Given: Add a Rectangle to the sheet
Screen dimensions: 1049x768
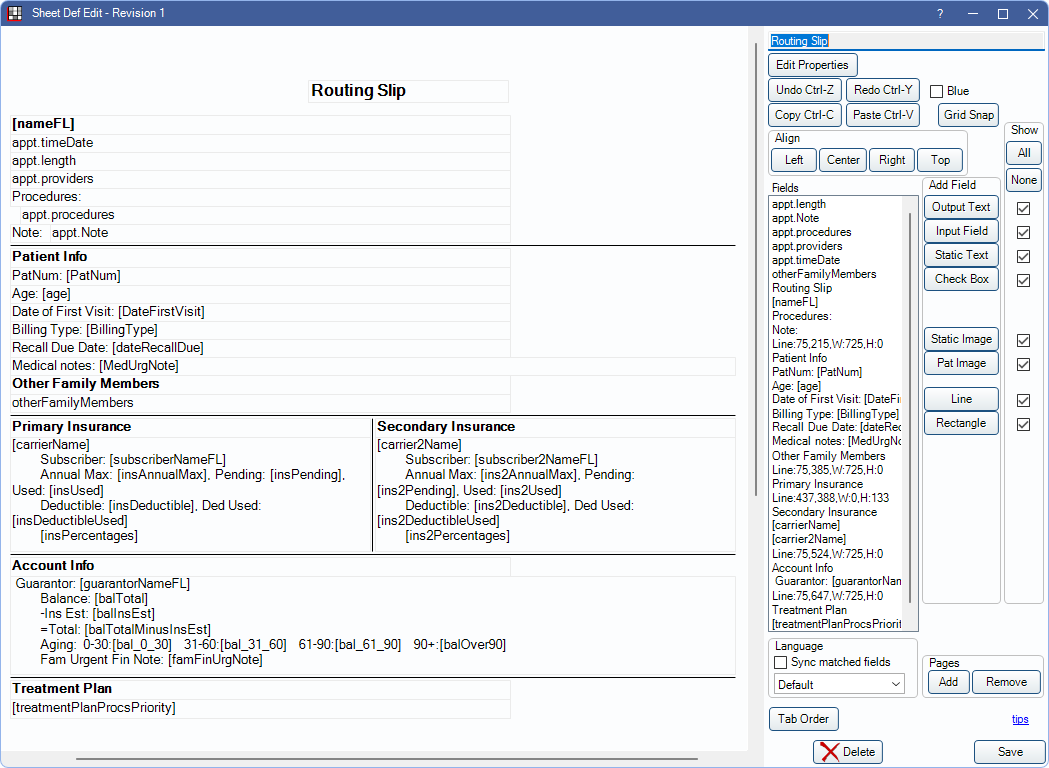Looking at the screenshot, I should [x=960, y=423].
